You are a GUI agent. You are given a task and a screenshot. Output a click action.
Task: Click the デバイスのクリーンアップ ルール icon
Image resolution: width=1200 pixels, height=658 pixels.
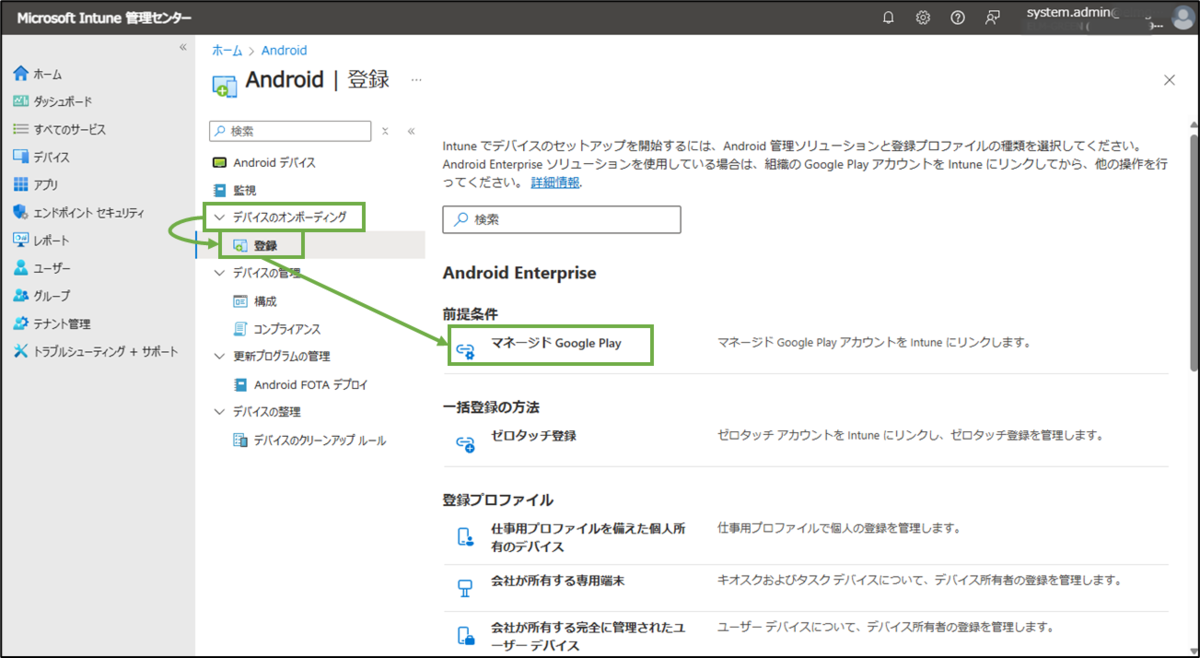tap(240, 440)
